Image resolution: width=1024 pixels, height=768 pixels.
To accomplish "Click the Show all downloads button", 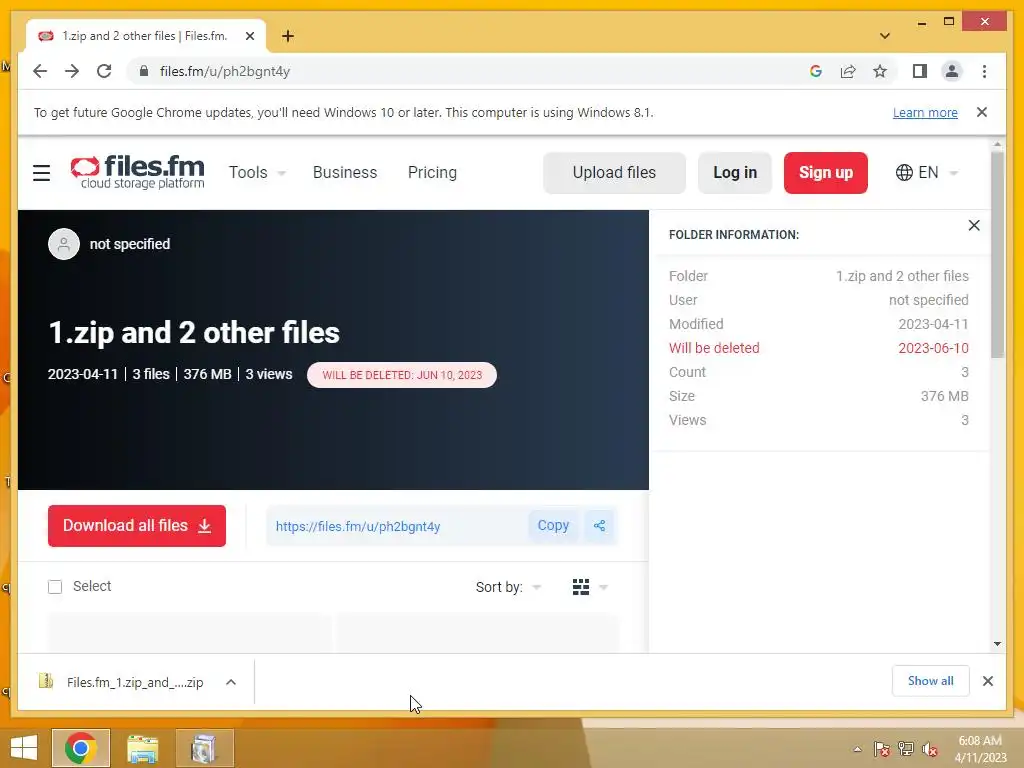I will (x=931, y=681).
